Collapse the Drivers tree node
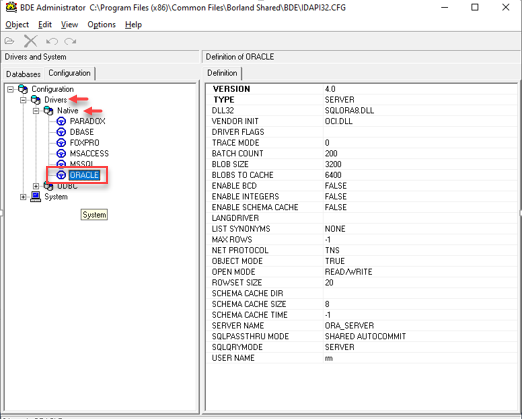 (x=23, y=100)
